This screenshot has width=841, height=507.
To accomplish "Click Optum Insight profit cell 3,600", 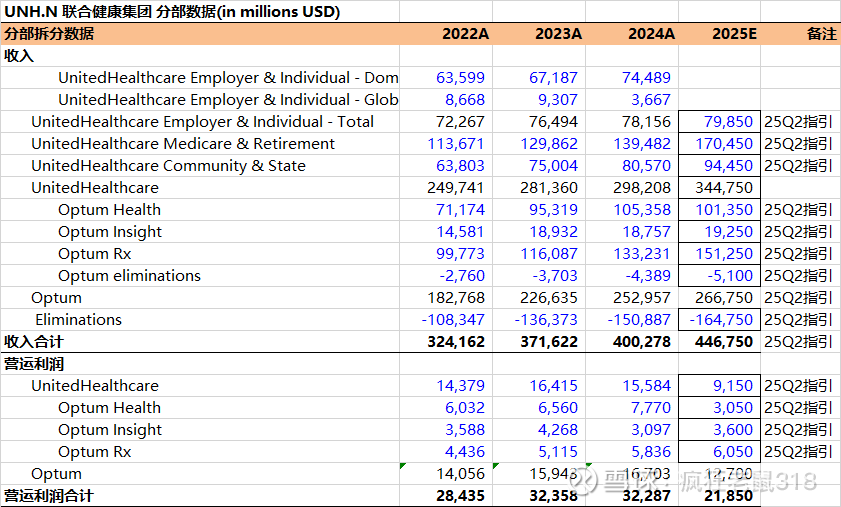I will coord(733,430).
